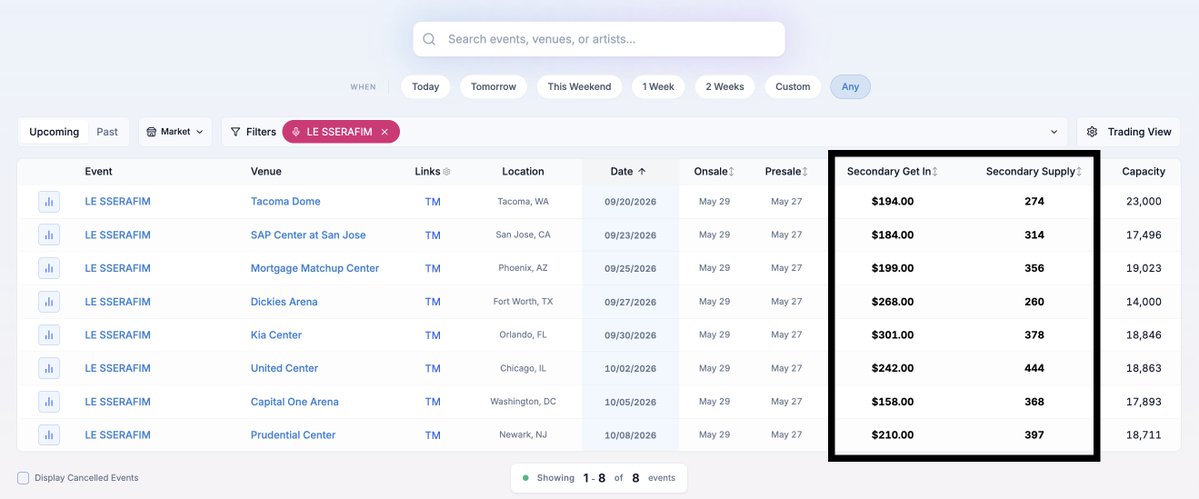Select the Tomorrow date filter
Screen dimensions: 1199x499
(493, 86)
